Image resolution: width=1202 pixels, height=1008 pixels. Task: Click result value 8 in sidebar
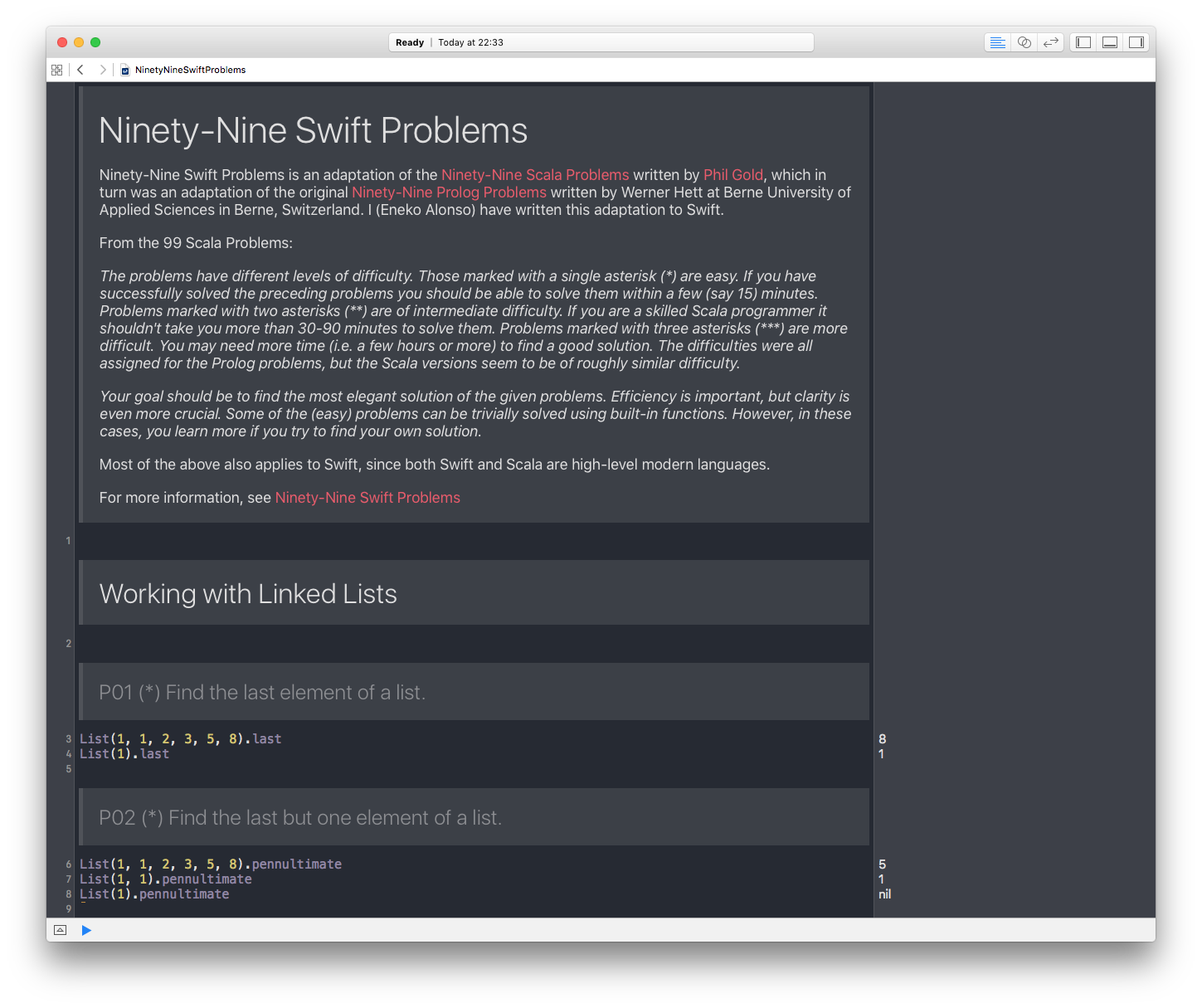point(882,738)
